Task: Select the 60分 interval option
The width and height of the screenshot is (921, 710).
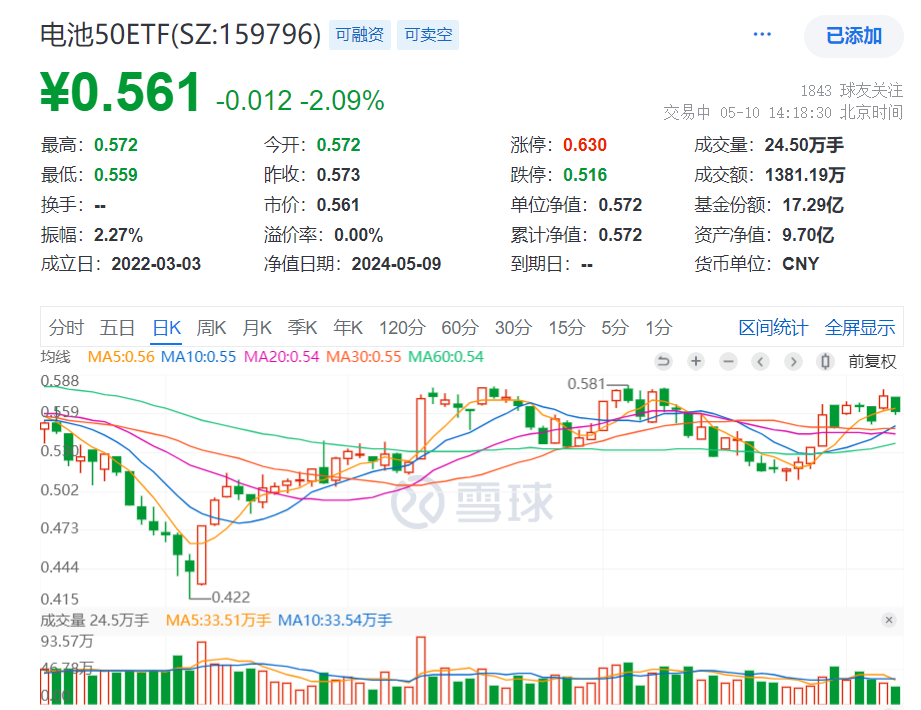Action: point(459,327)
